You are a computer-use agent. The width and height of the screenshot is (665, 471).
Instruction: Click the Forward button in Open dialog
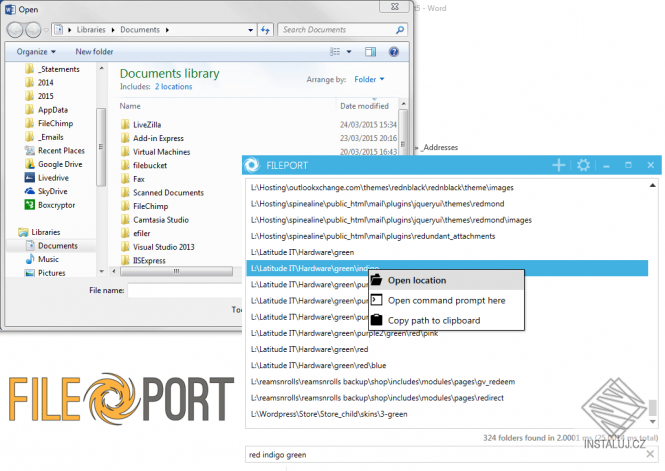33,30
